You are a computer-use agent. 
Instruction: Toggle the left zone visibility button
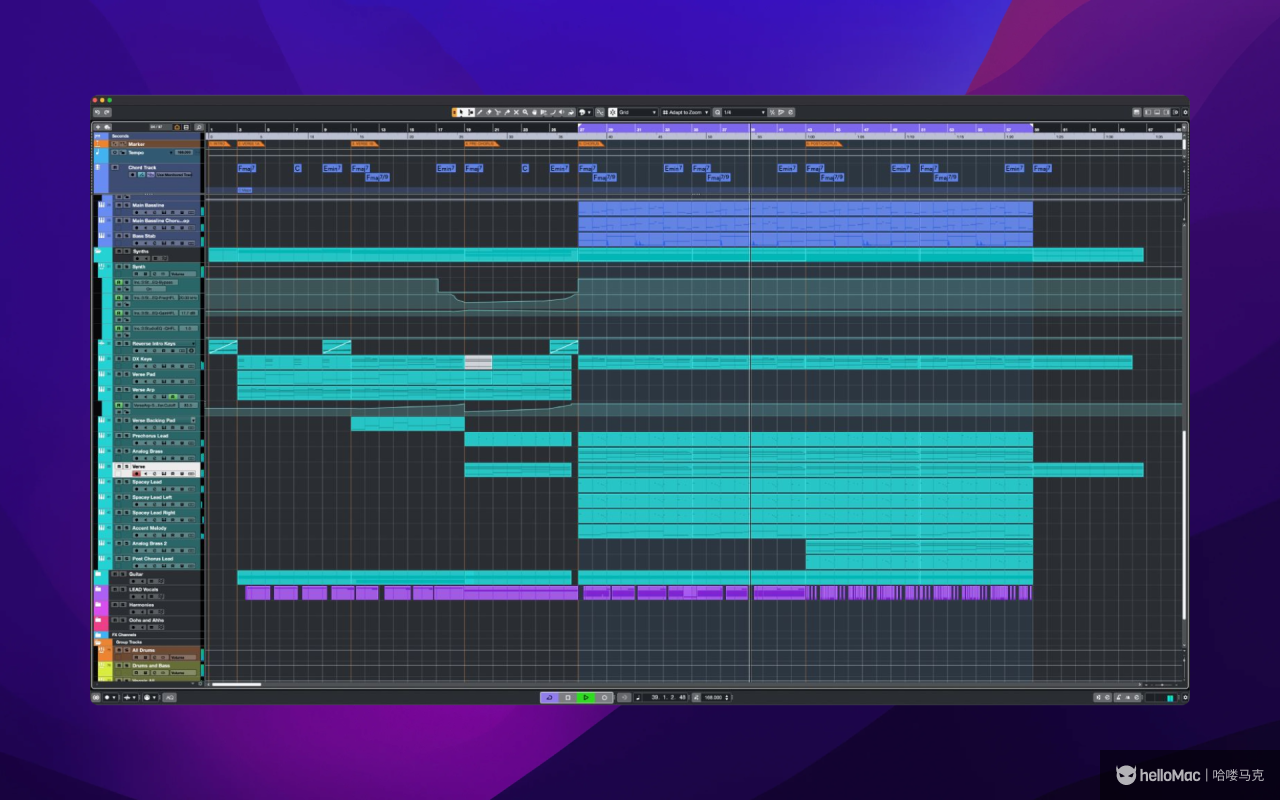[x=1148, y=112]
